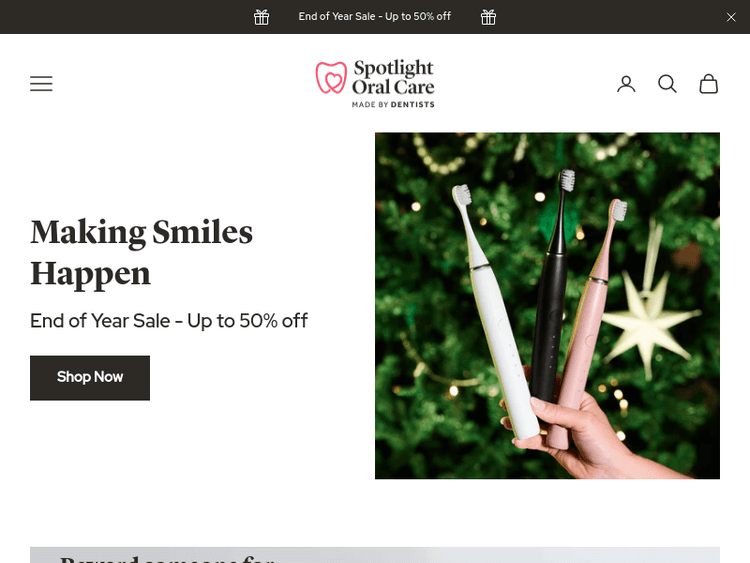Screen dimensions: 750x563
Task: Click the pink tooth heart logo icon
Action: (331, 77)
